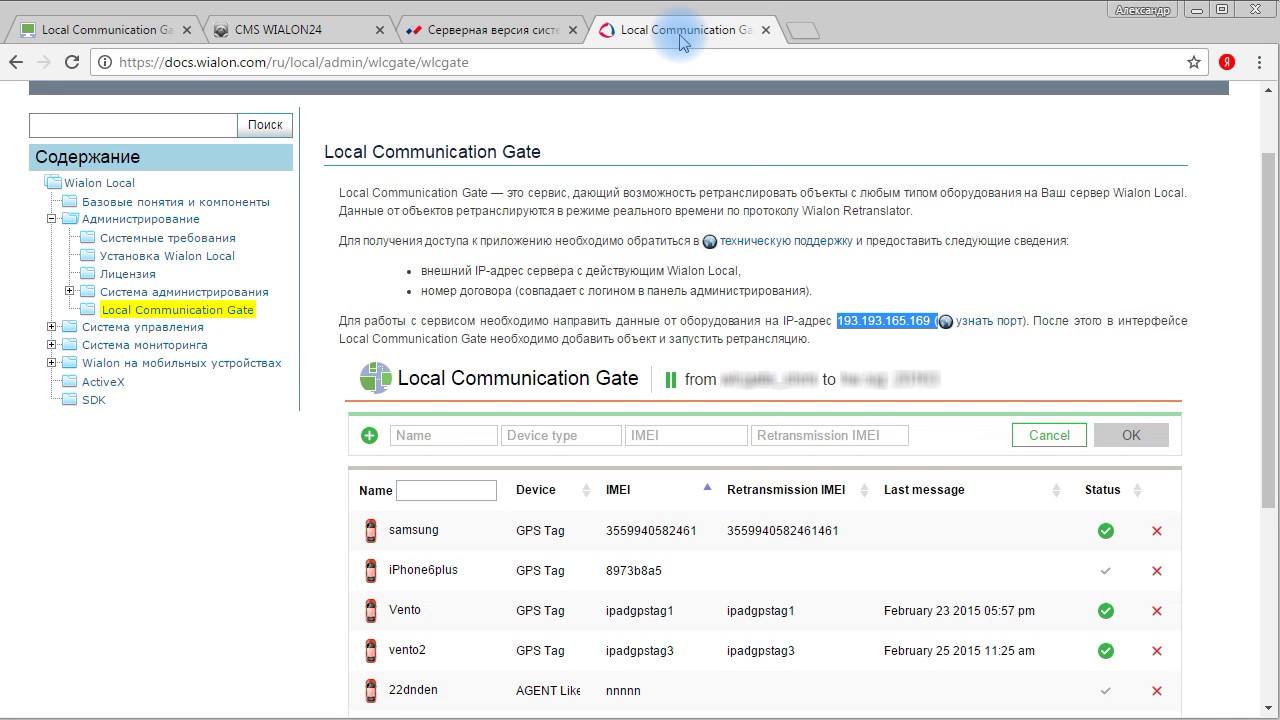The height and width of the screenshot is (720, 1280).
Task: Click the Cancel button
Action: [x=1049, y=435]
